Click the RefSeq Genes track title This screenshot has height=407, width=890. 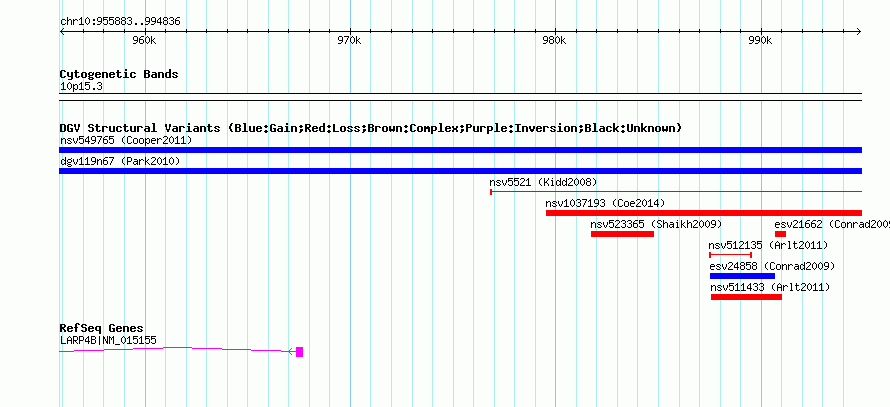pos(102,329)
